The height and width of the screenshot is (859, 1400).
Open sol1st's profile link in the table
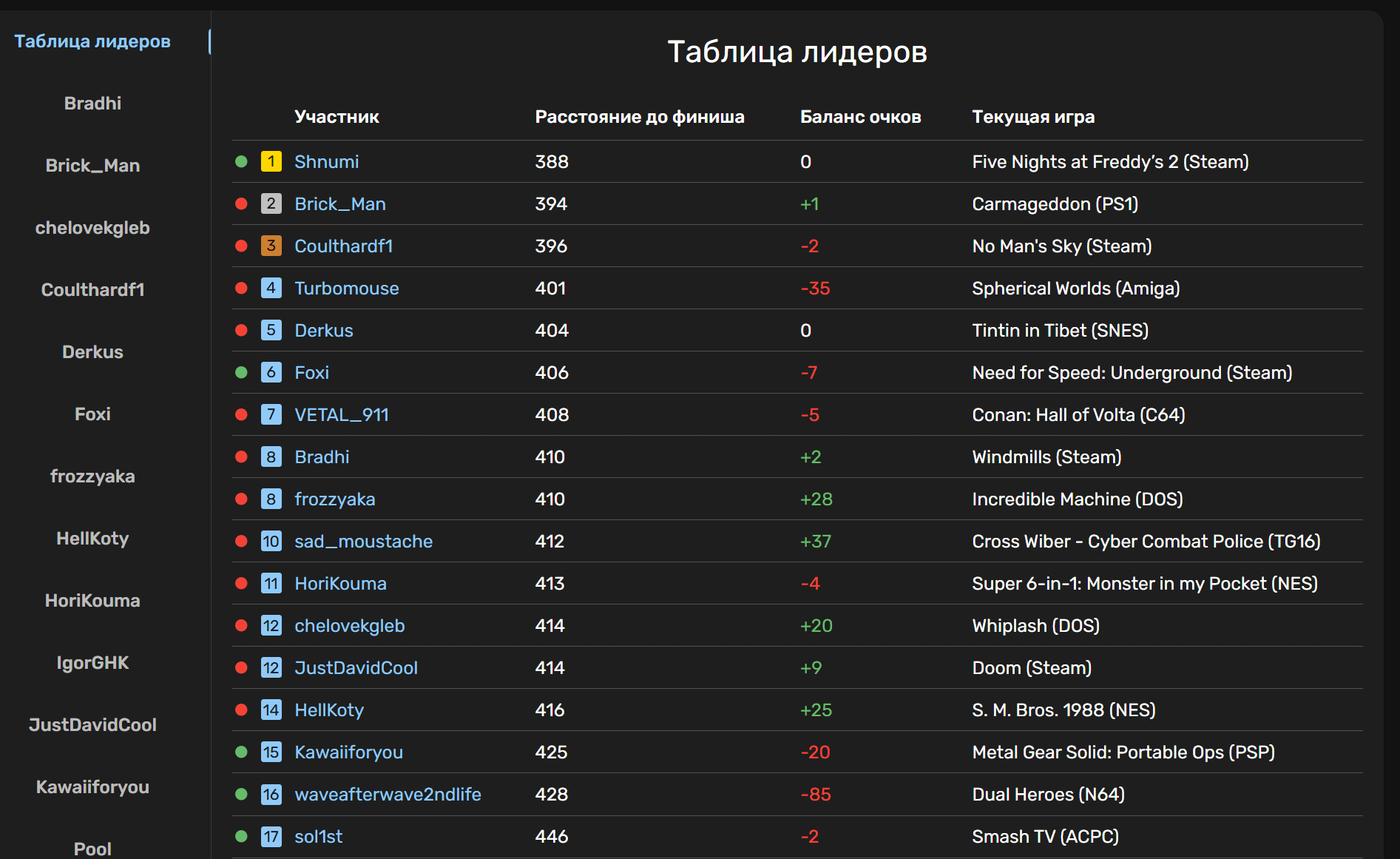[318, 836]
